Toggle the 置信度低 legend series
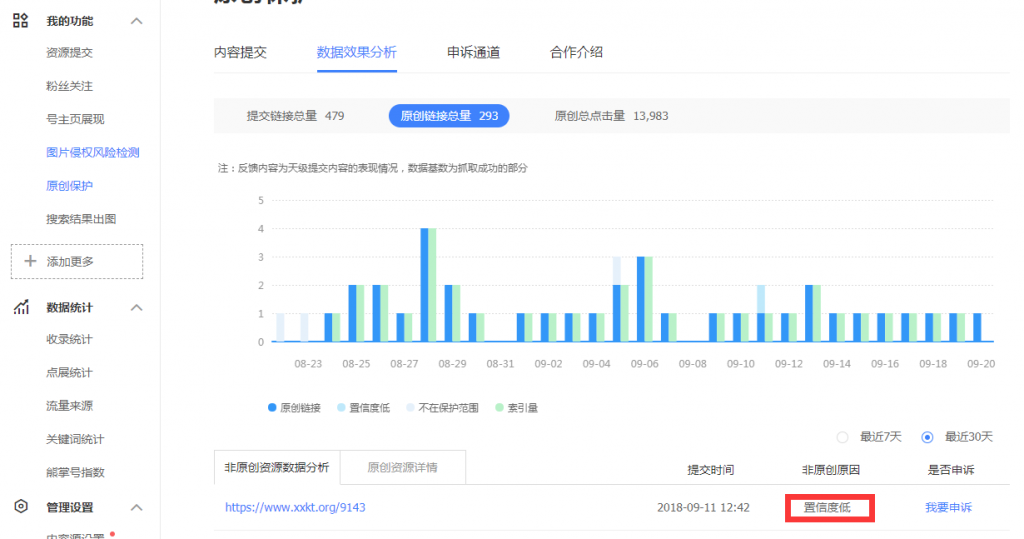The image size is (1024, 539). [x=363, y=408]
